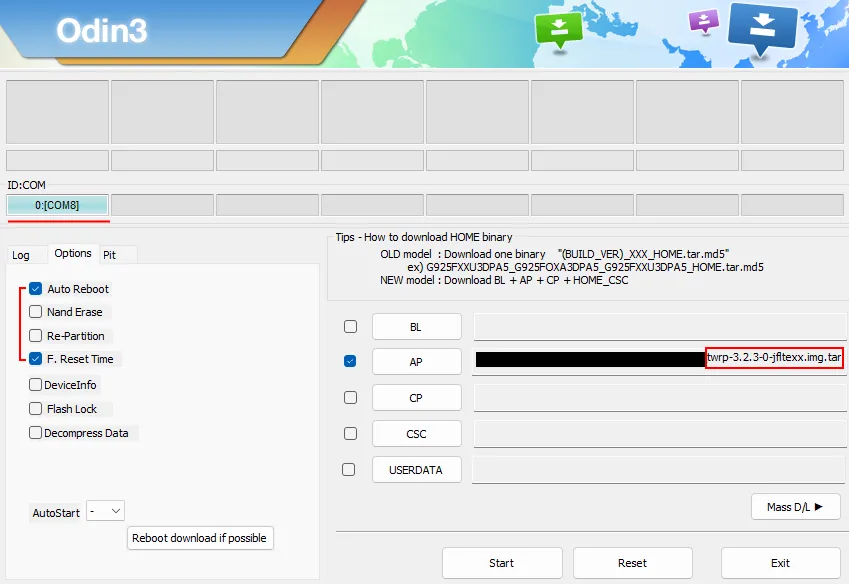
Task: Check the DeviceInfo option
Action: pyautogui.click(x=36, y=385)
